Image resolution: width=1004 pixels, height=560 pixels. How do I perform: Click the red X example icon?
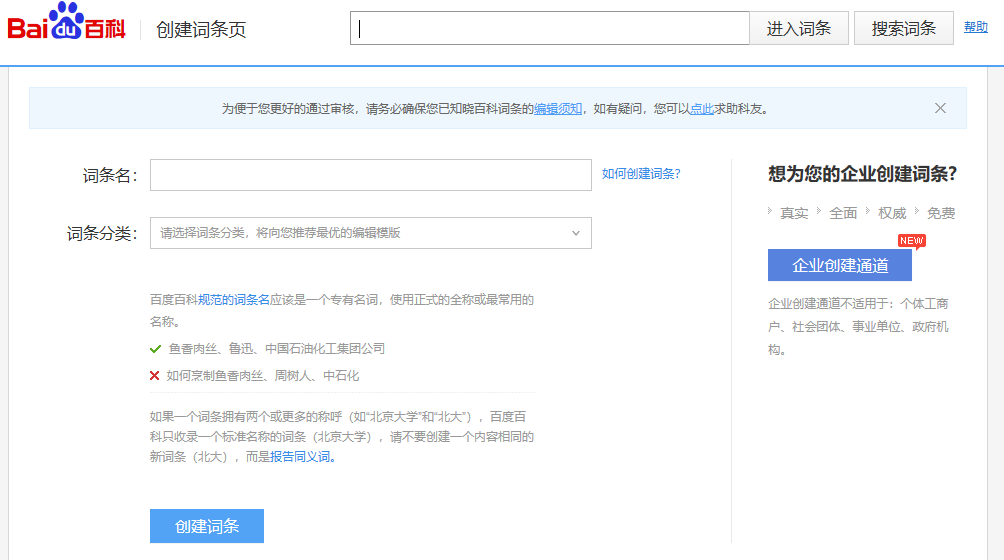[155, 376]
